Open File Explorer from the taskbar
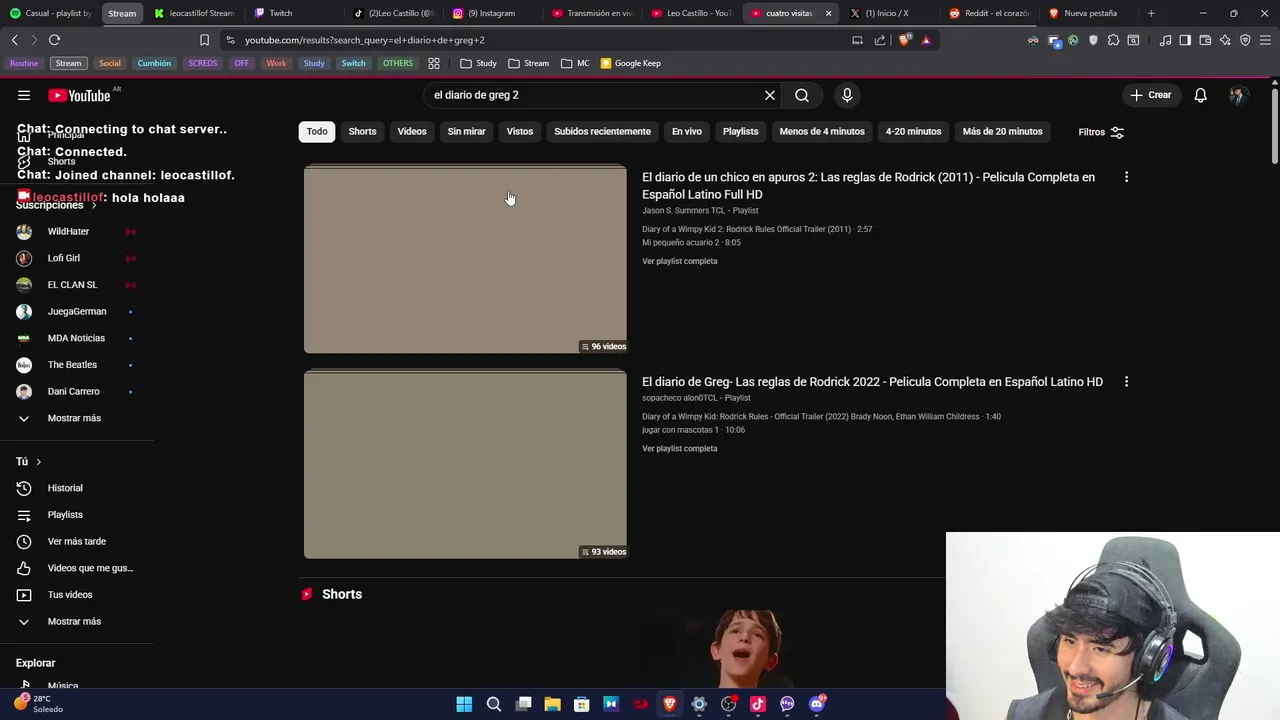Image resolution: width=1280 pixels, height=720 pixels. point(552,704)
